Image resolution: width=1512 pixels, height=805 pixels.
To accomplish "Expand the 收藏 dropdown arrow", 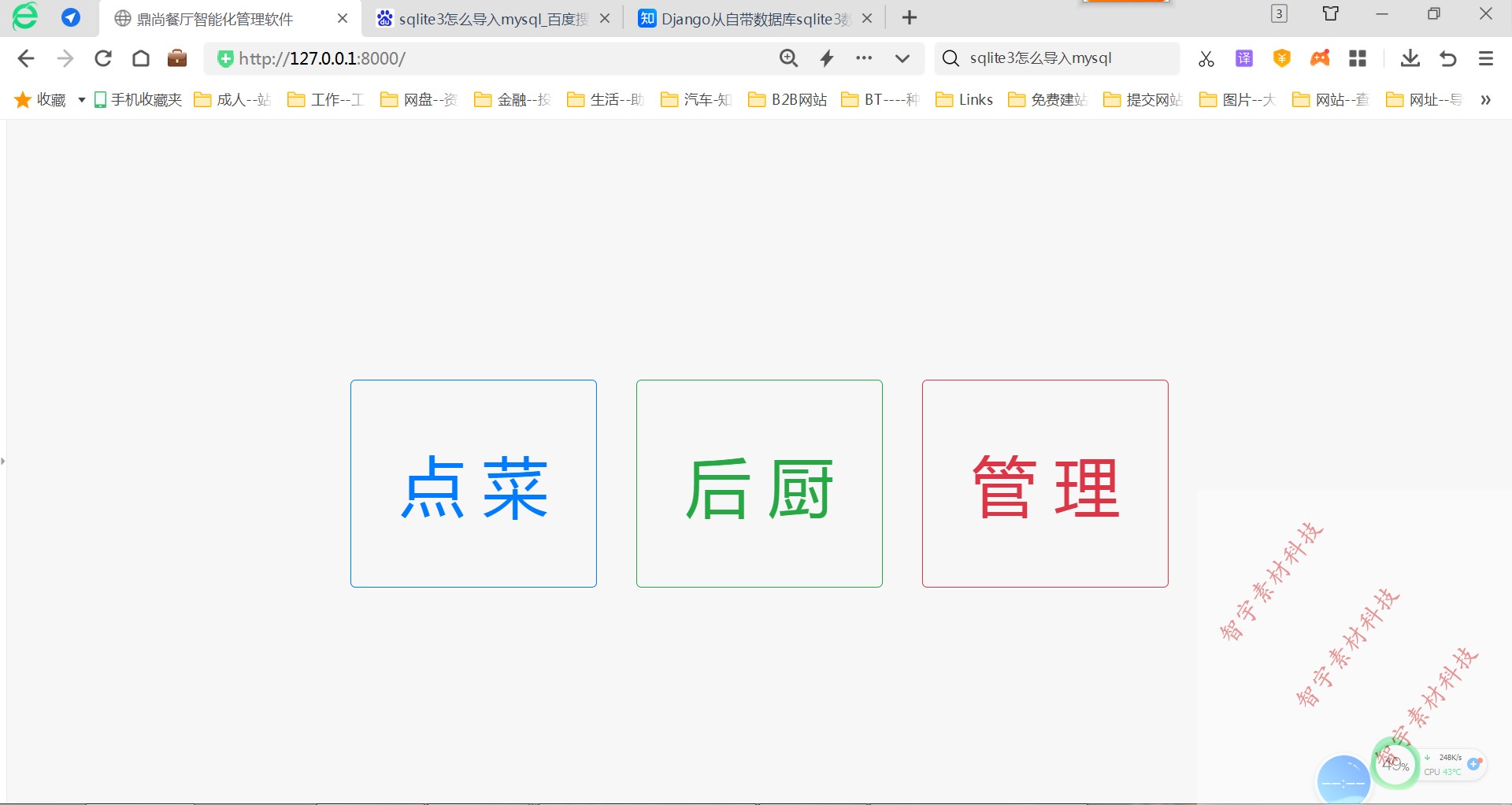I will click(81, 100).
